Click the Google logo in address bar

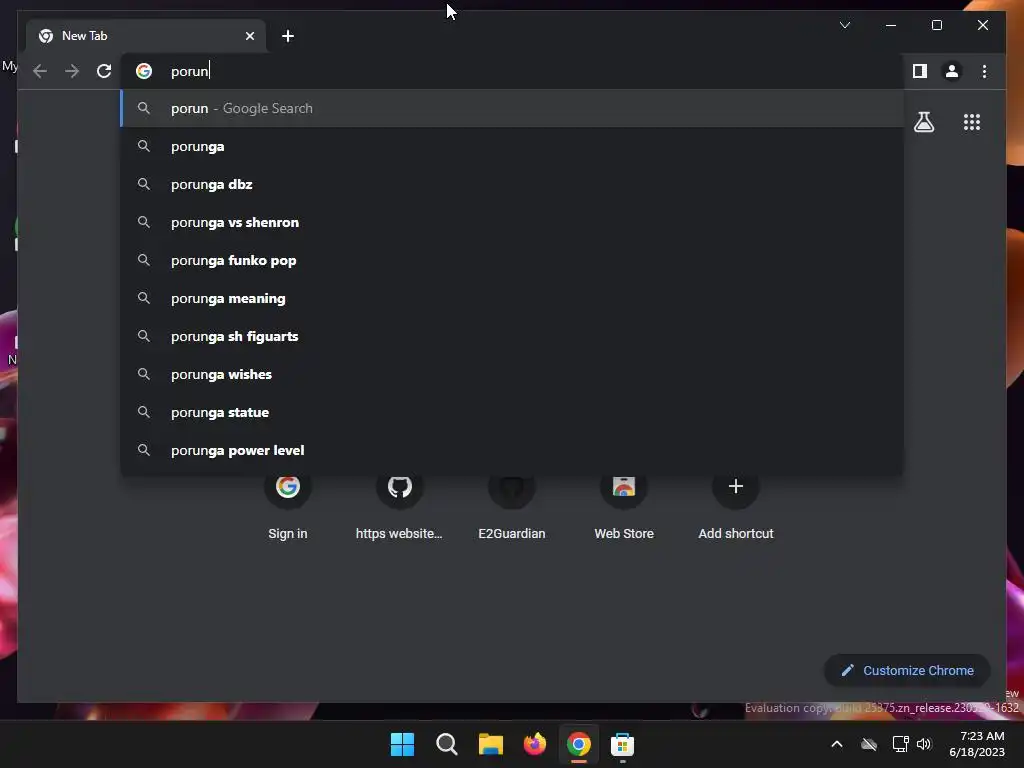(x=144, y=71)
